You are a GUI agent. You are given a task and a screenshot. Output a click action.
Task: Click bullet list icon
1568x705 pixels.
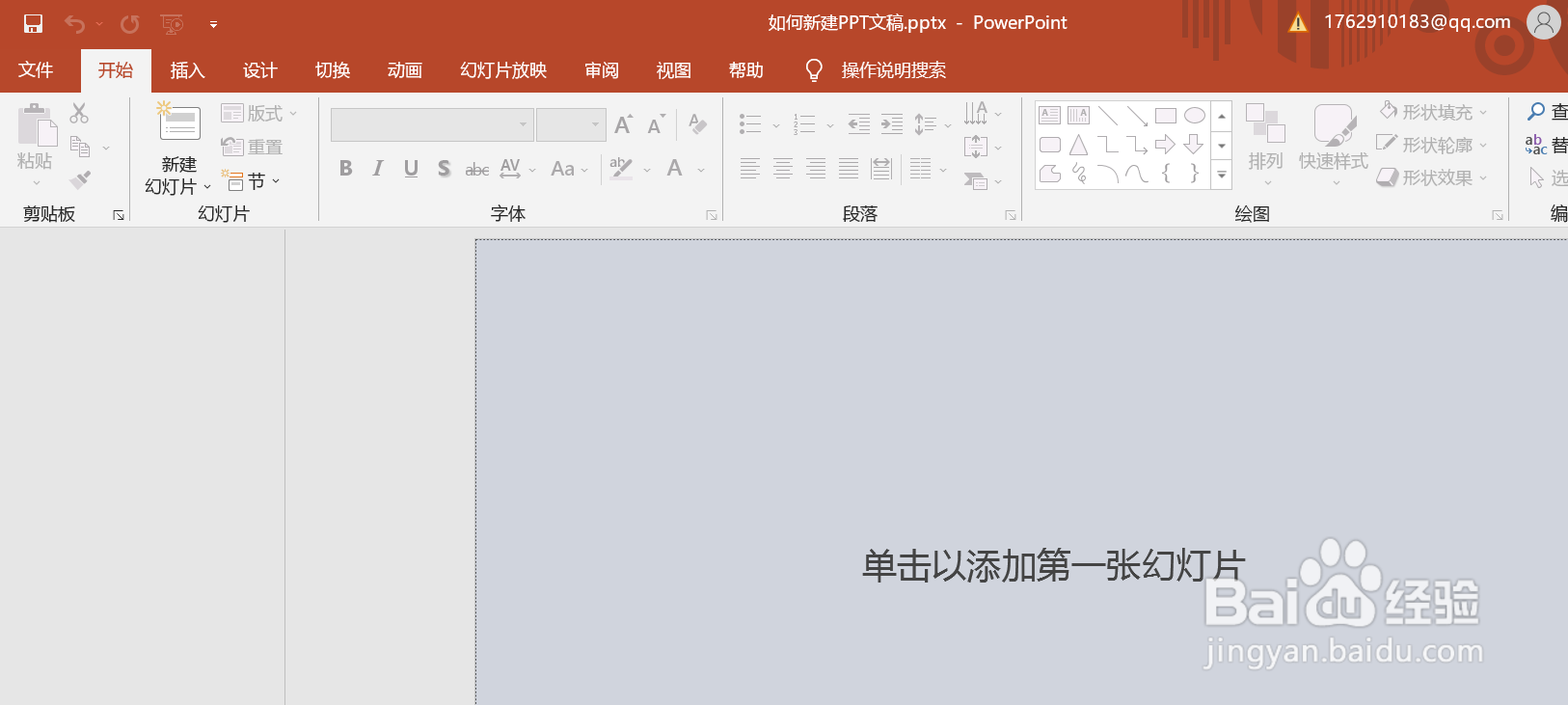pos(750,124)
